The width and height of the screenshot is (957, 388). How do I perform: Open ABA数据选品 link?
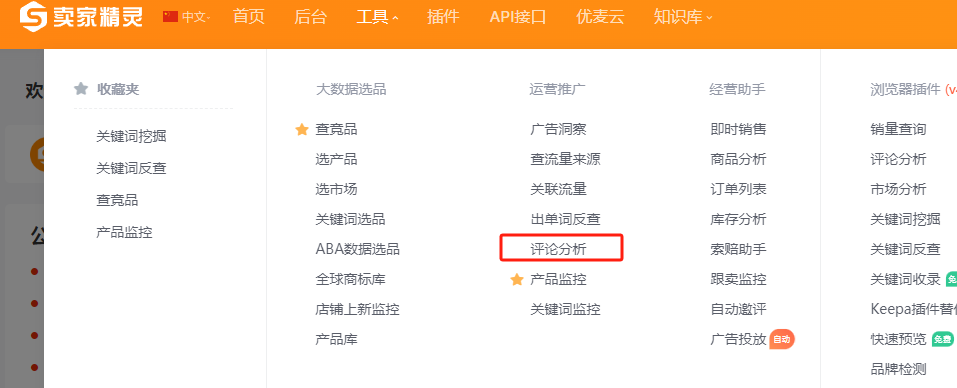(358, 249)
